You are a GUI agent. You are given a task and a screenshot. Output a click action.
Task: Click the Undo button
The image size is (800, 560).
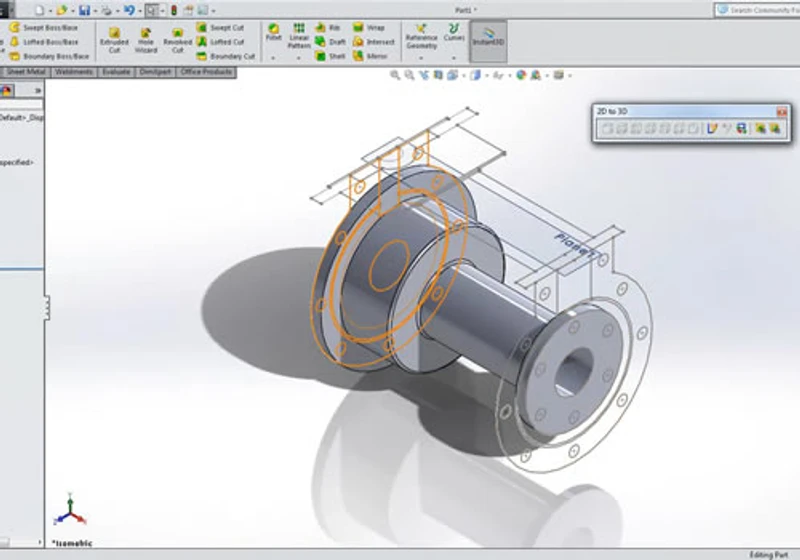pos(129,10)
